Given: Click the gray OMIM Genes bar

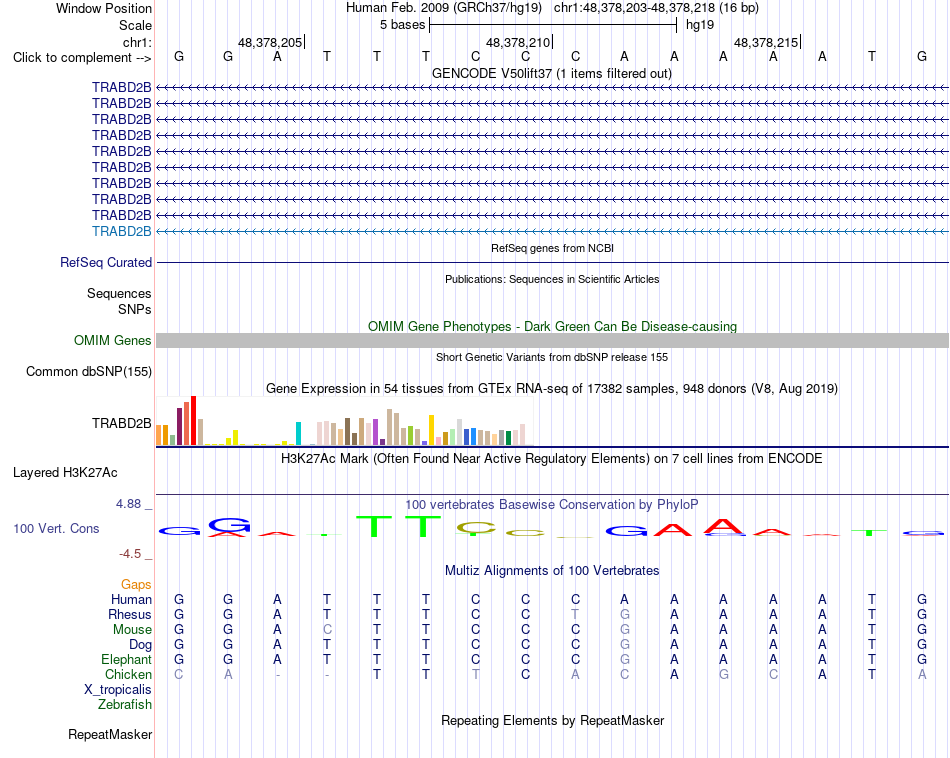Looking at the screenshot, I should (x=552, y=341).
